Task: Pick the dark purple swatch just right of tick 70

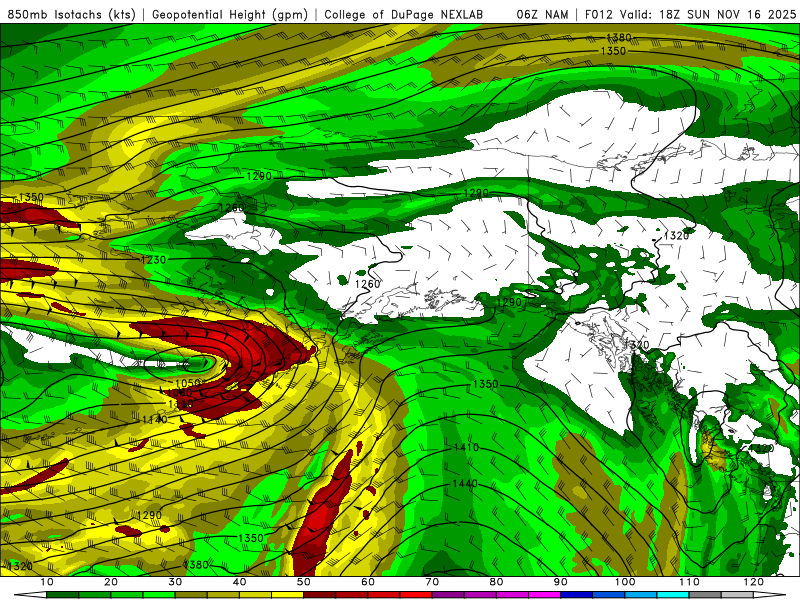Action: tap(448, 595)
